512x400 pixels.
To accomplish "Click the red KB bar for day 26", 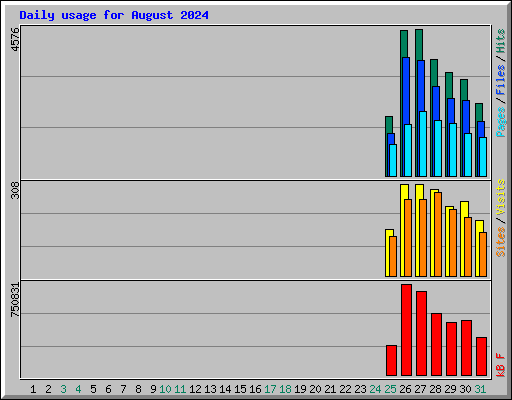I will 406,330.
